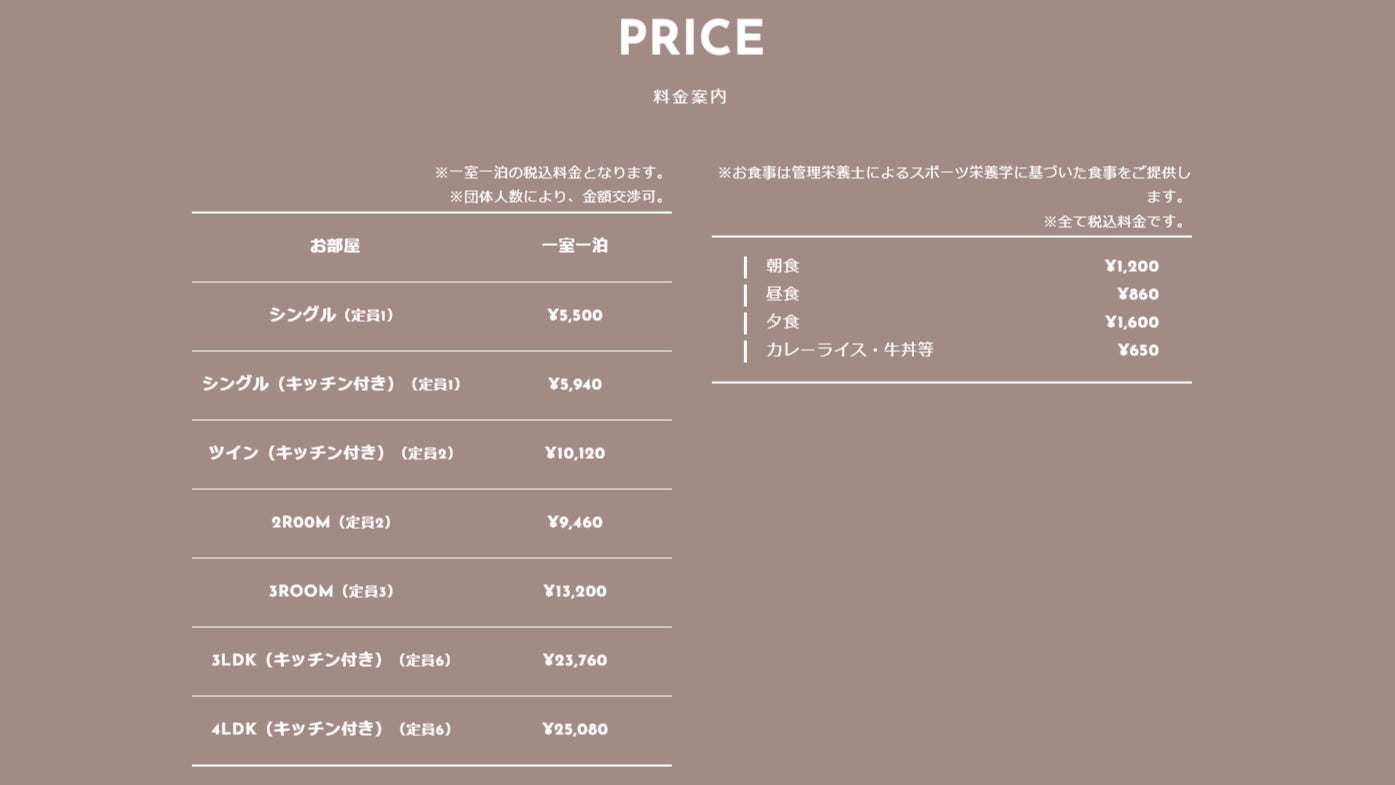Click the PRICE heading
1395x785 pixels.
(x=691, y=38)
